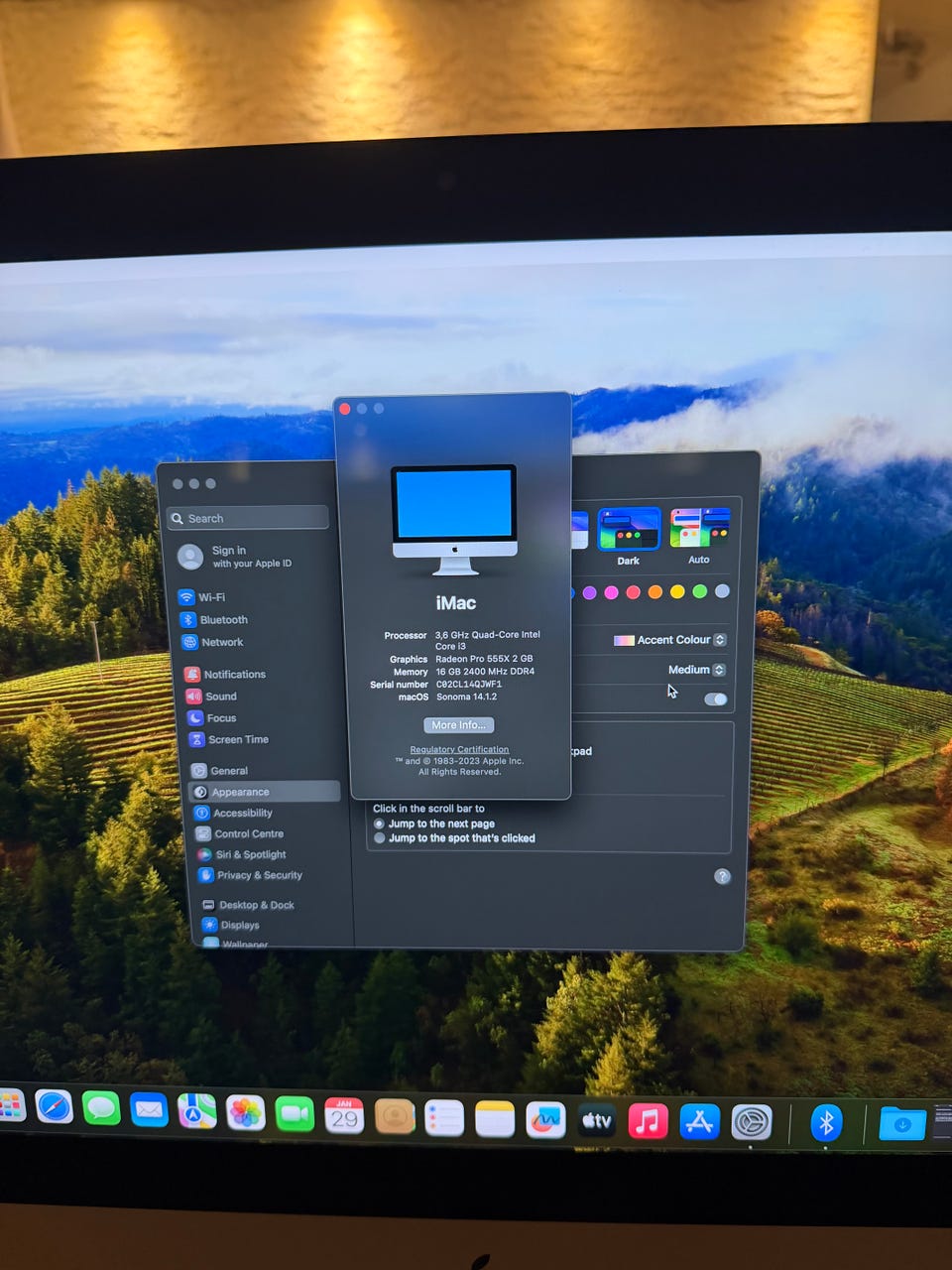Open the Music app in Dock
Screen dimensions: 952x1270
tap(648, 1121)
